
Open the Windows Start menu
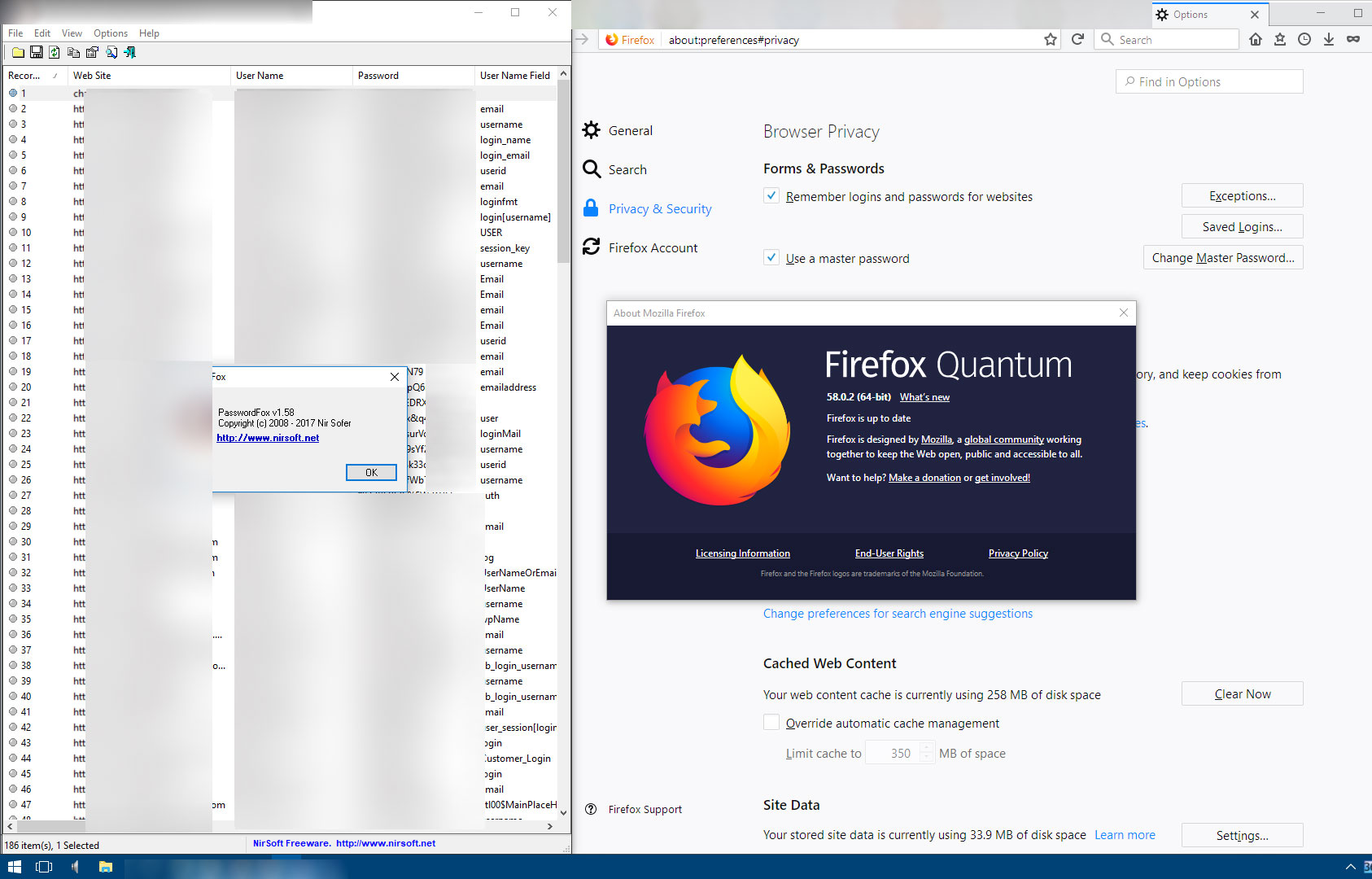coord(14,867)
